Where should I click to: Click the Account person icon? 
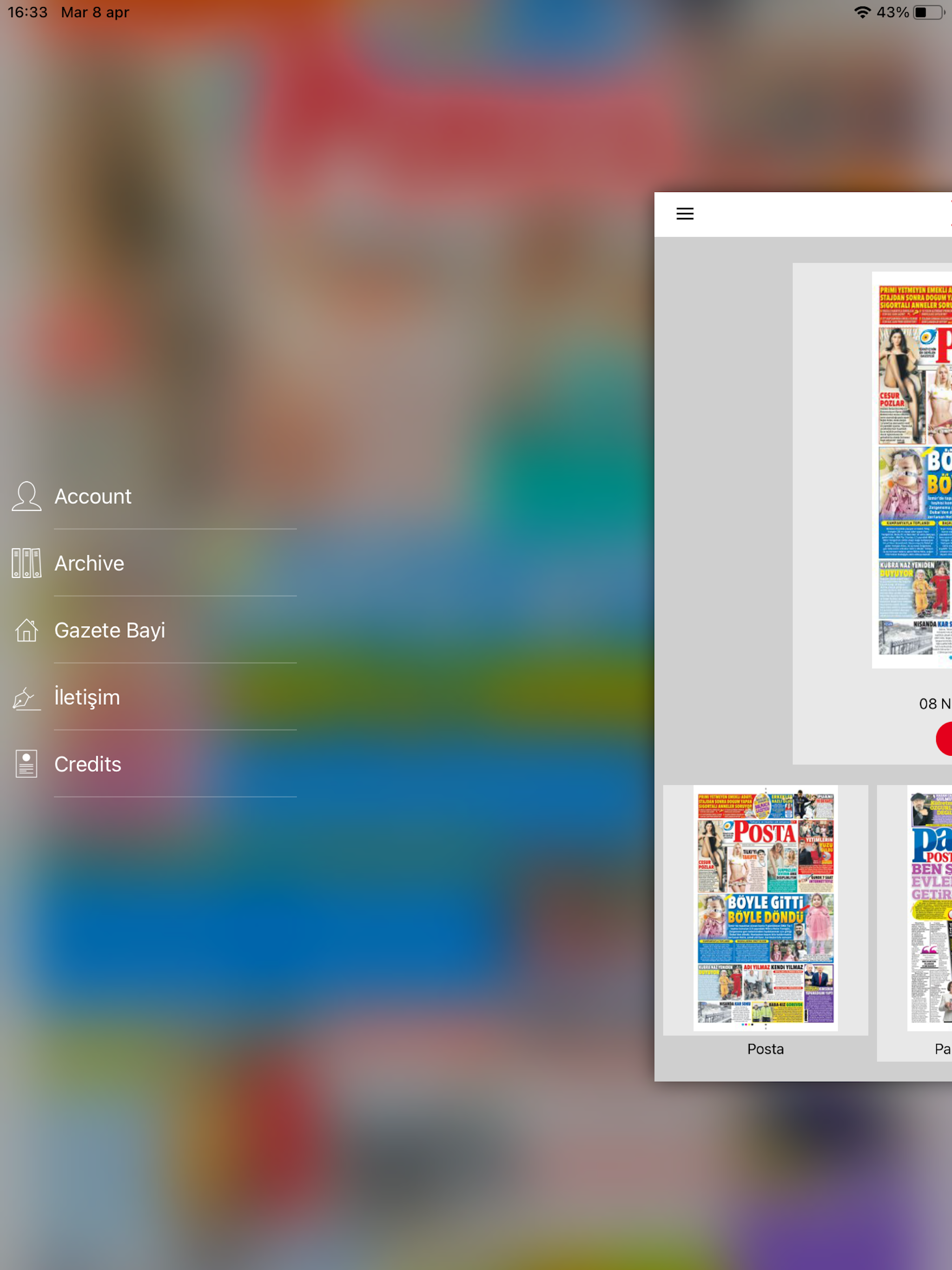[26, 496]
